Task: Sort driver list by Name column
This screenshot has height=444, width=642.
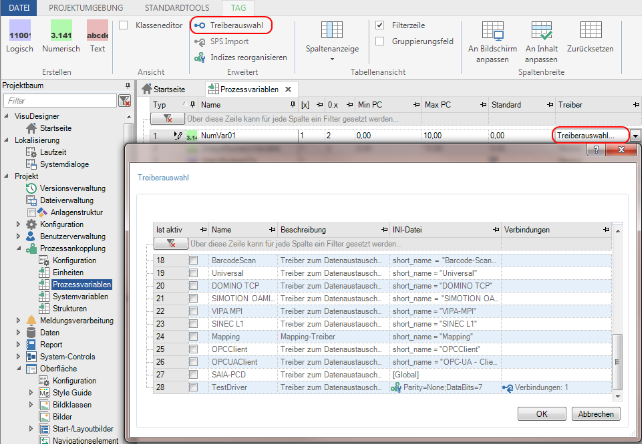Action: click(221, 230)
